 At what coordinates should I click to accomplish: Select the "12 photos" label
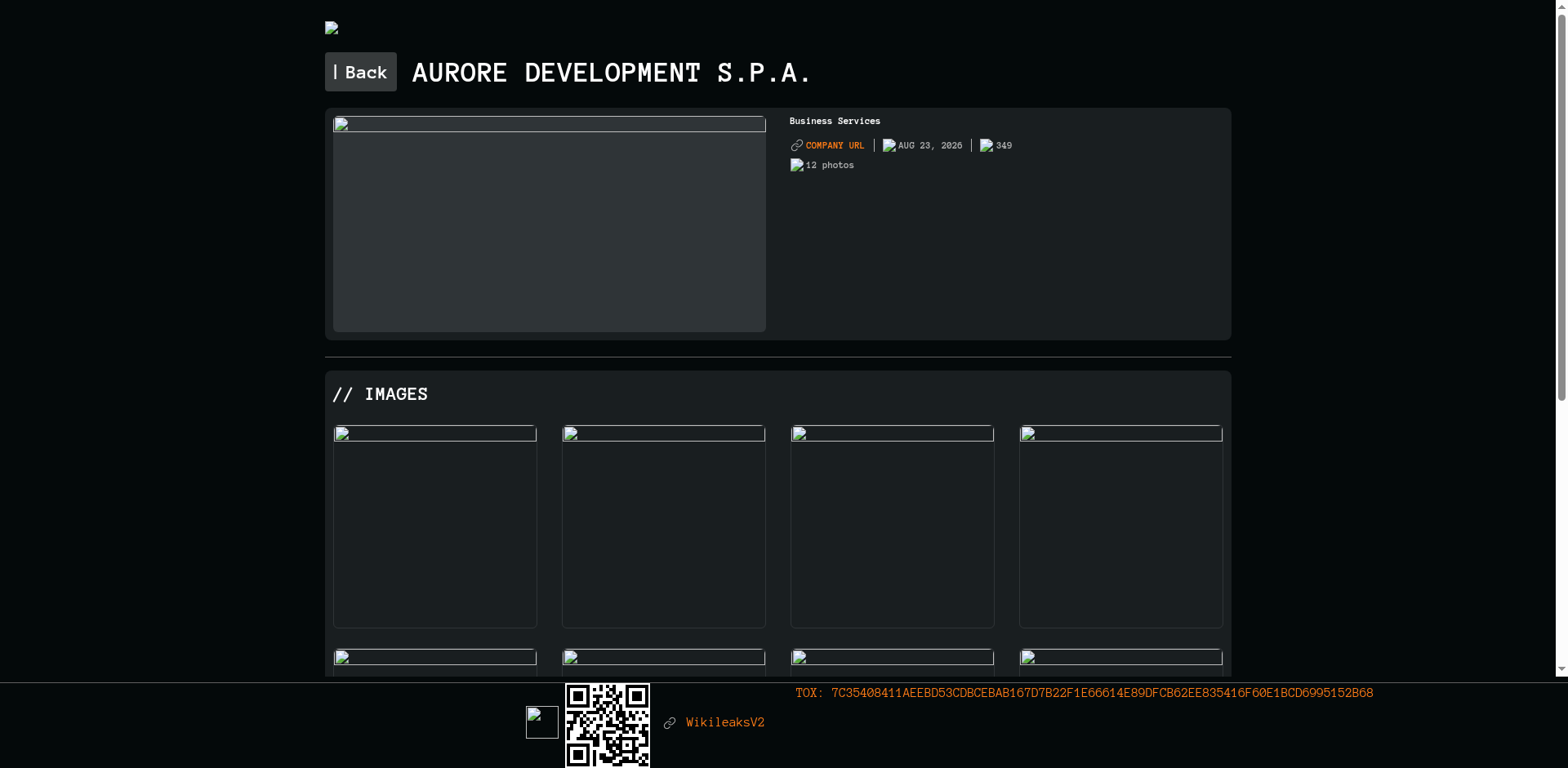830,165
